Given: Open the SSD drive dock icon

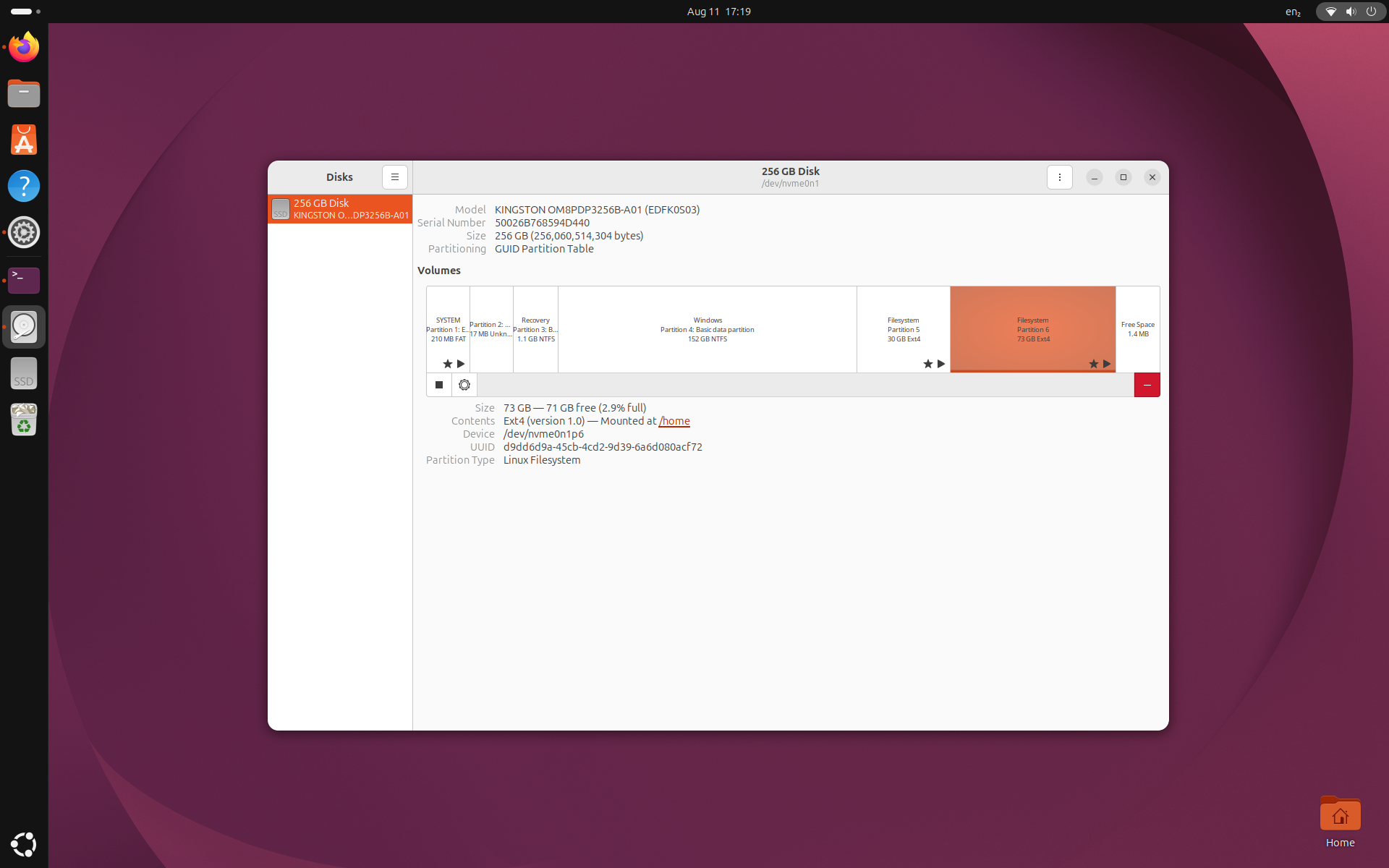Looking at the screenshot, I should (x=24, y=374).
